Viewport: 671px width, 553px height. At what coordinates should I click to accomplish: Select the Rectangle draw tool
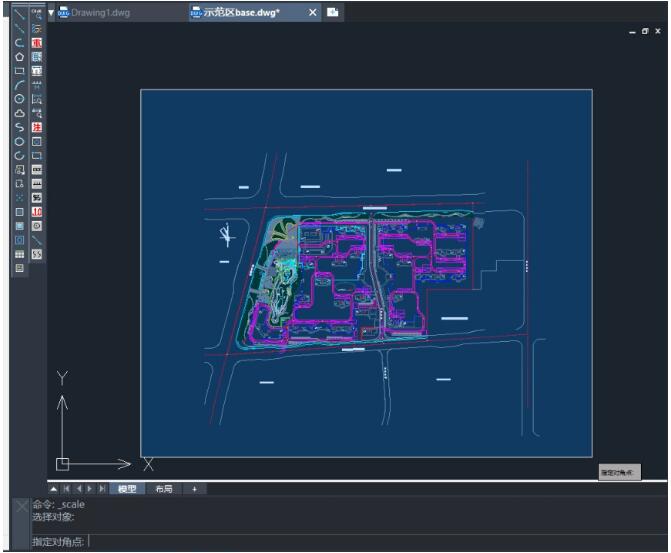click(x=19, y=71)
